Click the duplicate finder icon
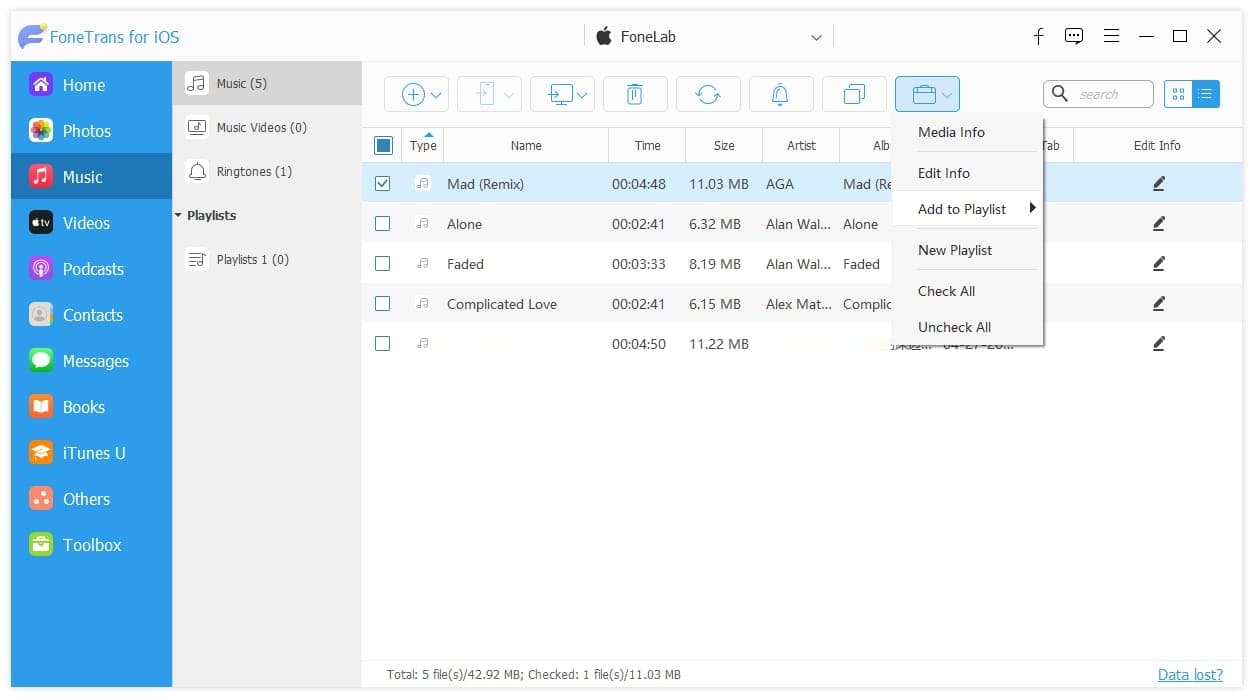 click(x=854, y=94)
